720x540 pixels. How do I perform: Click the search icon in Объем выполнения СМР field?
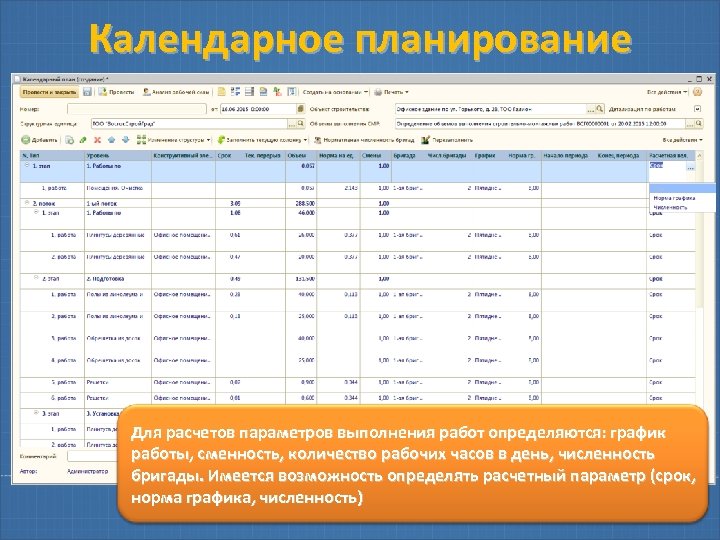[x=699, y=124]
